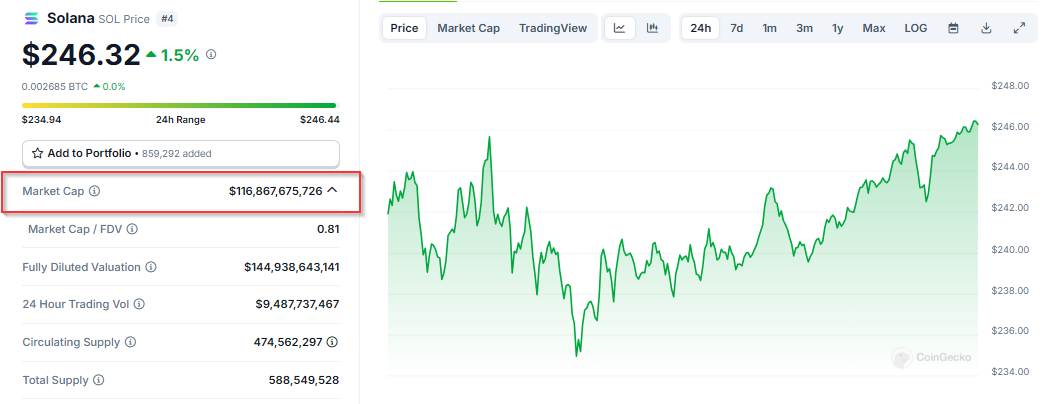Show Market Cap info tooltip icon
The height and width of the screenshot is (404, 1047).
(x=95, y=191)
